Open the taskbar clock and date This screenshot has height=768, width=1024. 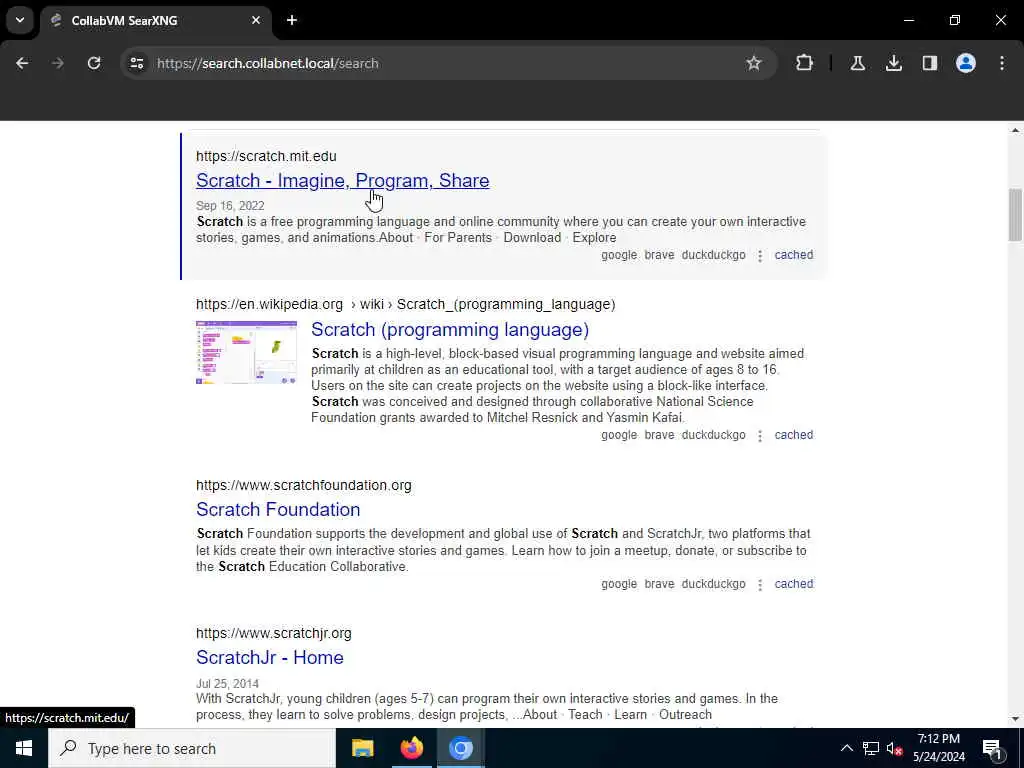pos(938,748)
